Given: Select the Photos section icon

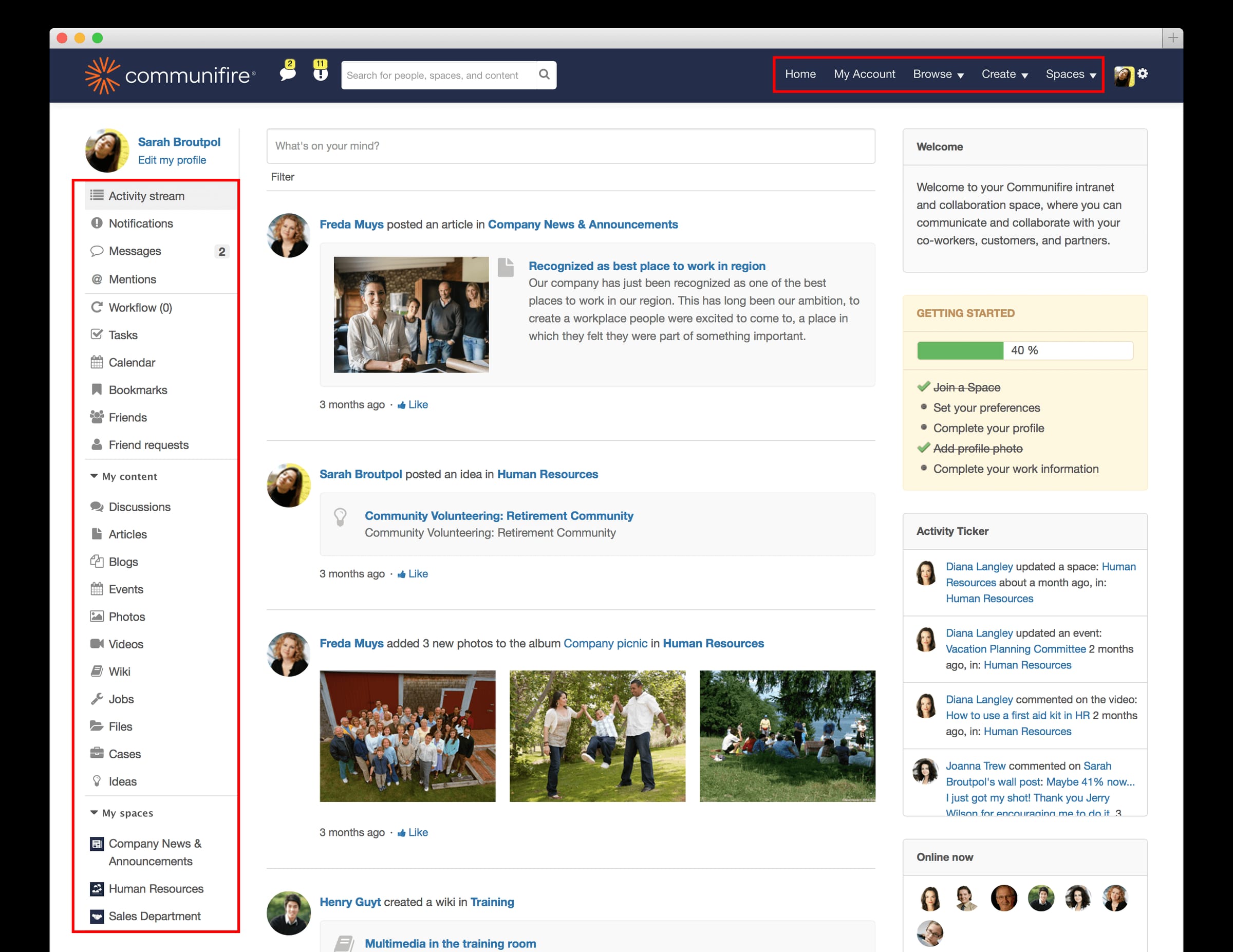Looking at the screenshot, I should (x=97, y=617).
